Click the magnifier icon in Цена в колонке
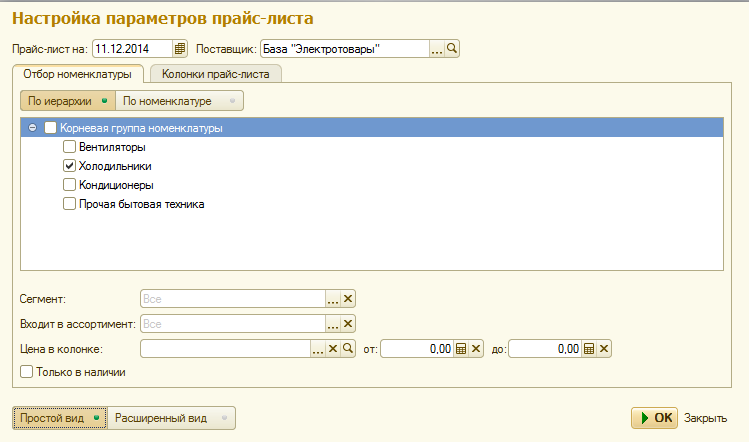The height and width of the screenshot is (442, 749). point(348,348)
